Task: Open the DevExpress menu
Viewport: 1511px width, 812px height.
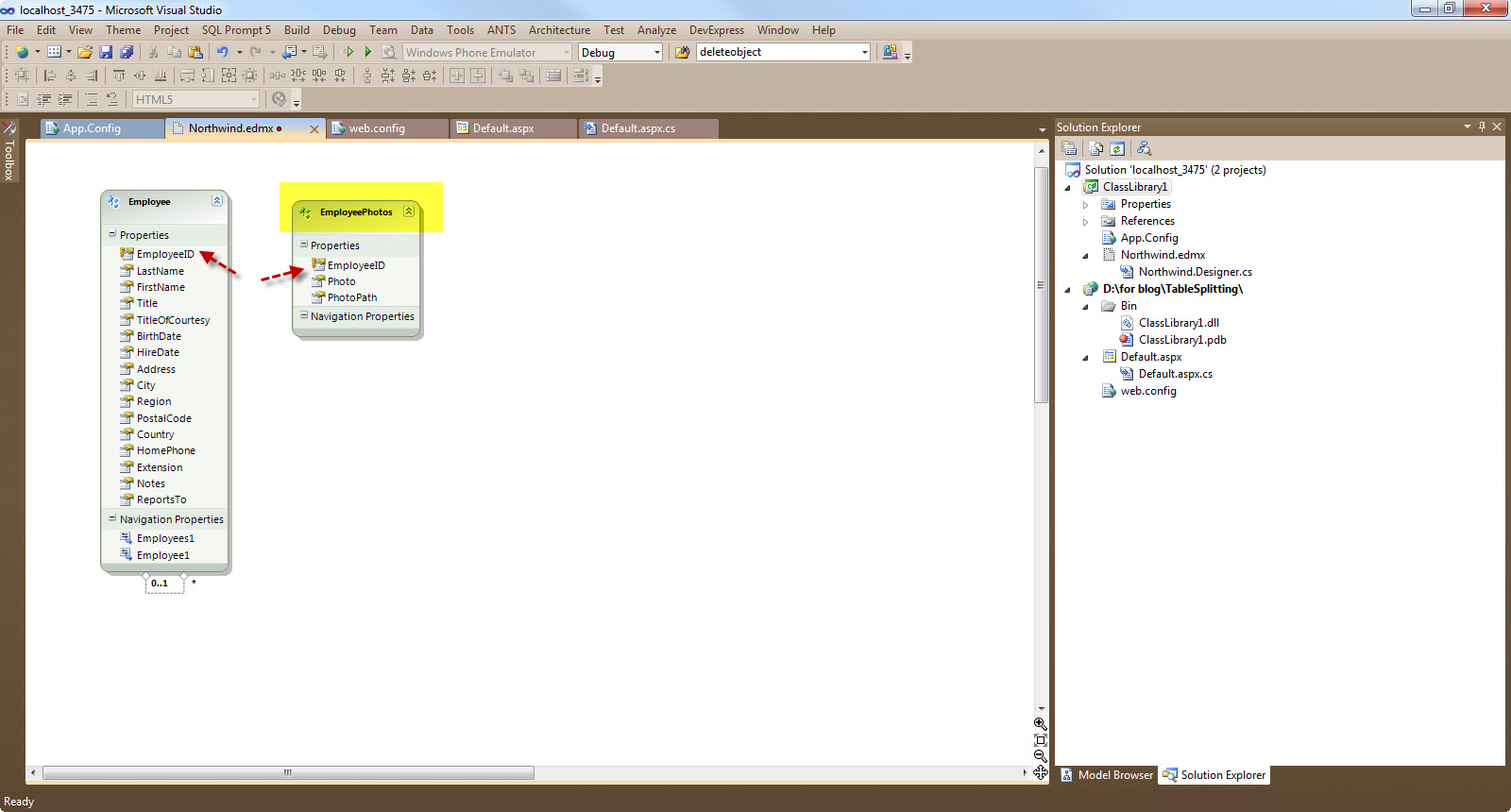Action: click(716, 30)
